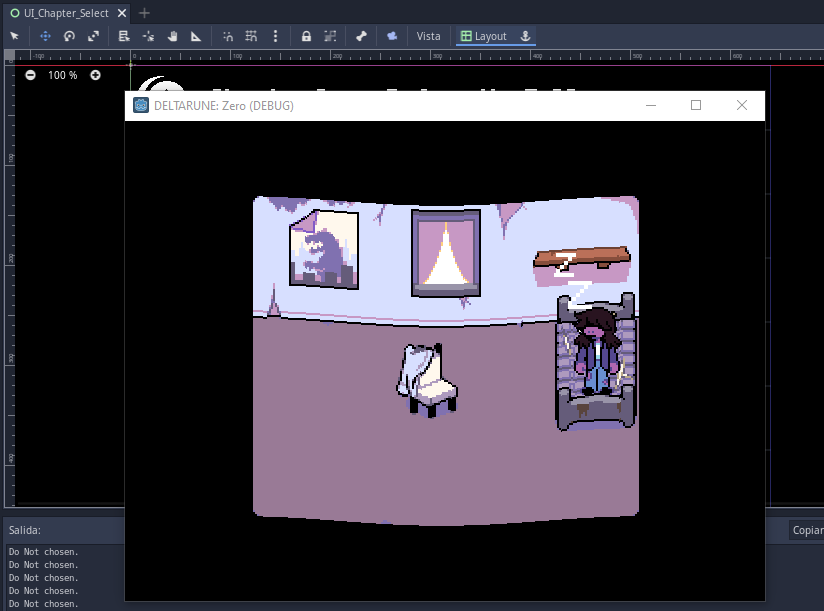Image resolution: width=824 pixels, height=611 pixels.
Task: Close the DELTARUNE: Zero debug window
Action: (741, 106)
